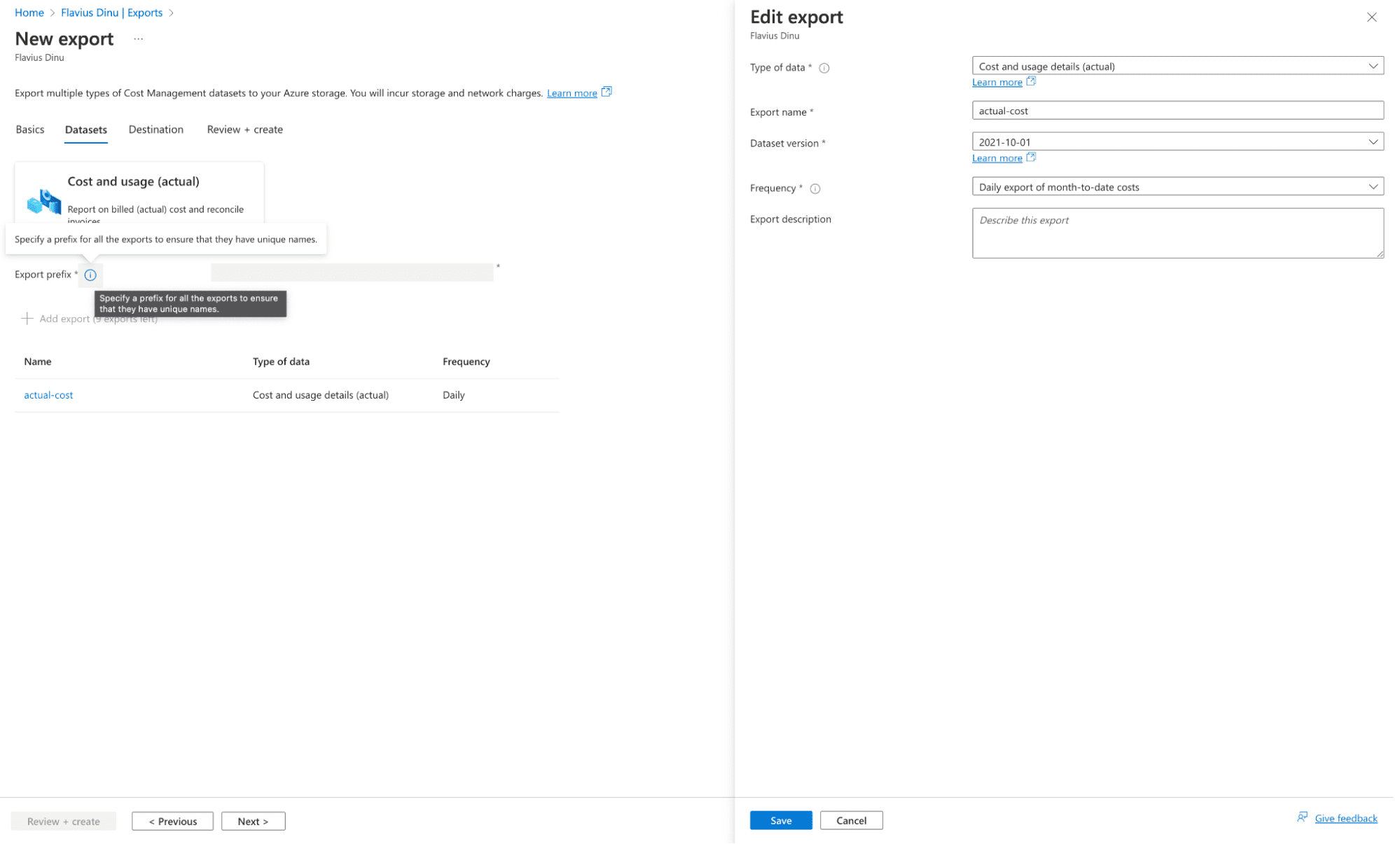Image resolution: width=1400 pixels, height=844 pixels.
Task: Select the Cost and usage (actual) card
Action: [139, 193]
